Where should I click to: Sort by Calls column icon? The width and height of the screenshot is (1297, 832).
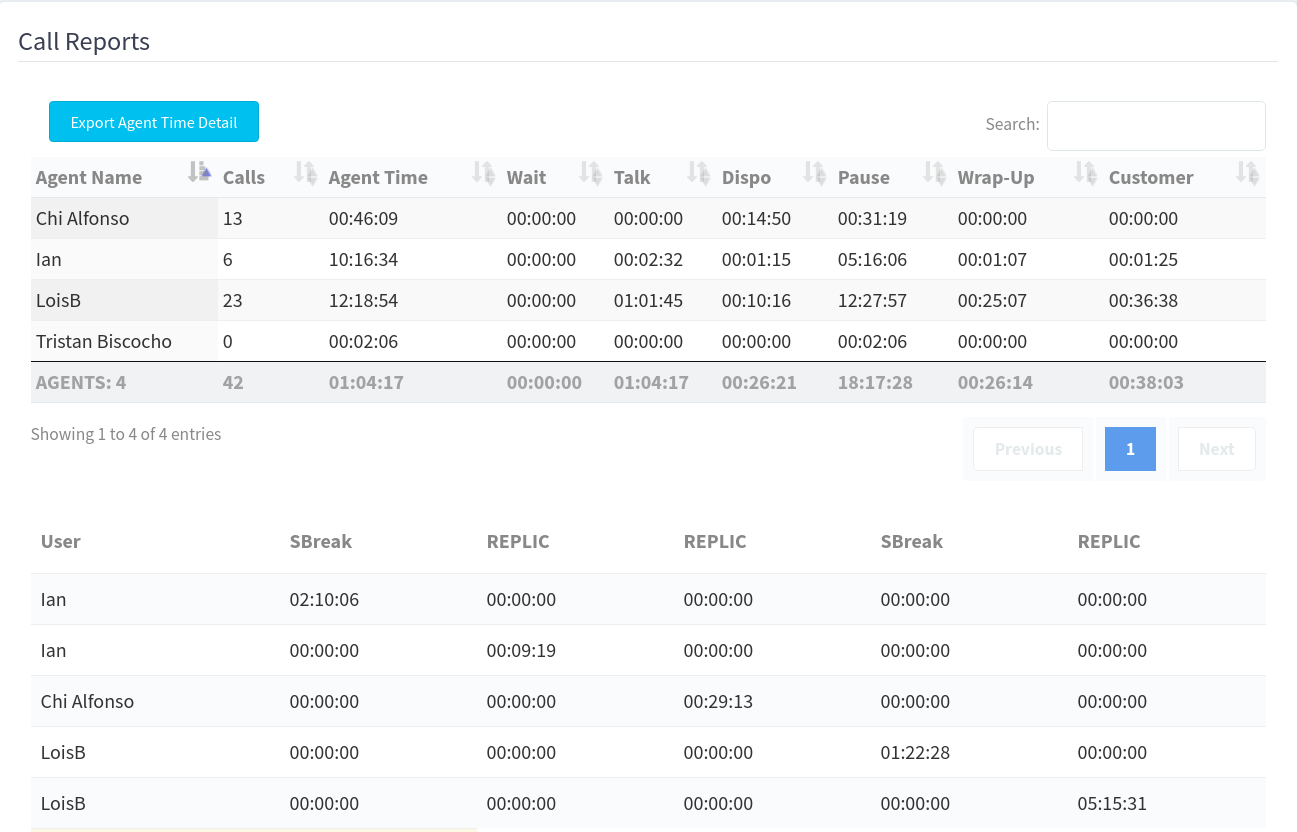point(306,173)
